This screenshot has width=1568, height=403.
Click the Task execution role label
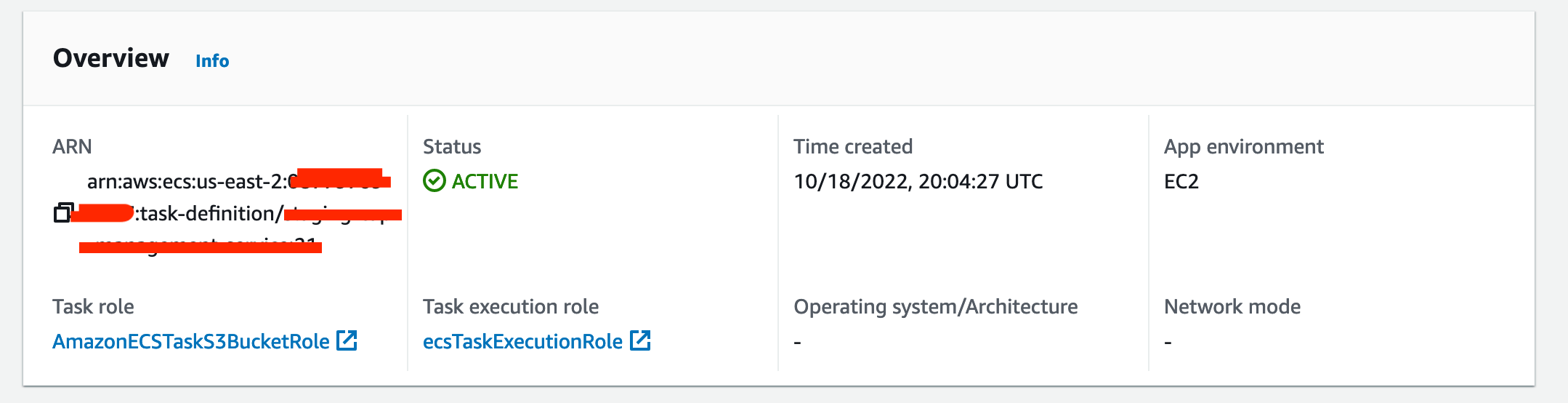[x=510, y=307]
